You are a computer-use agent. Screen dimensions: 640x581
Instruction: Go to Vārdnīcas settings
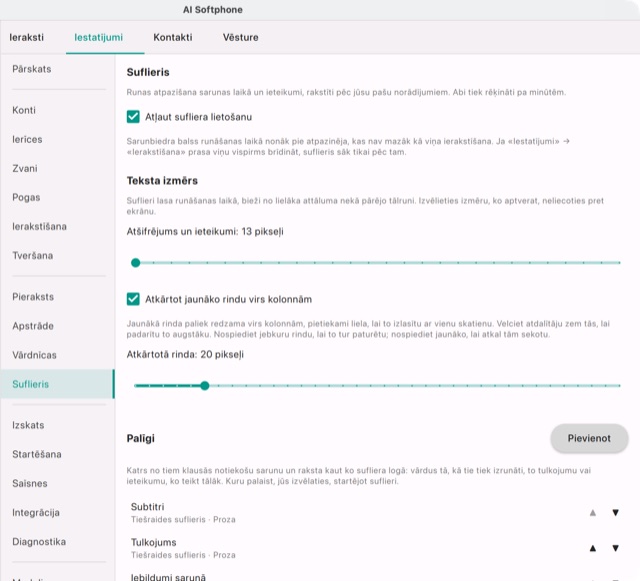click(x=58, y=355)
